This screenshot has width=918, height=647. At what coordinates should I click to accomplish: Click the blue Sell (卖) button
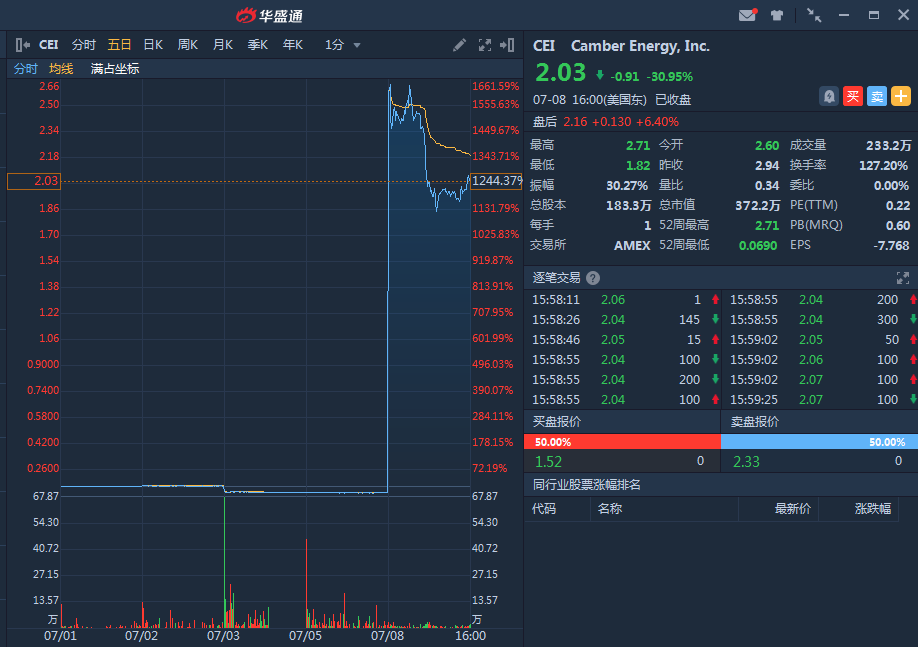[x=877, y=96]
